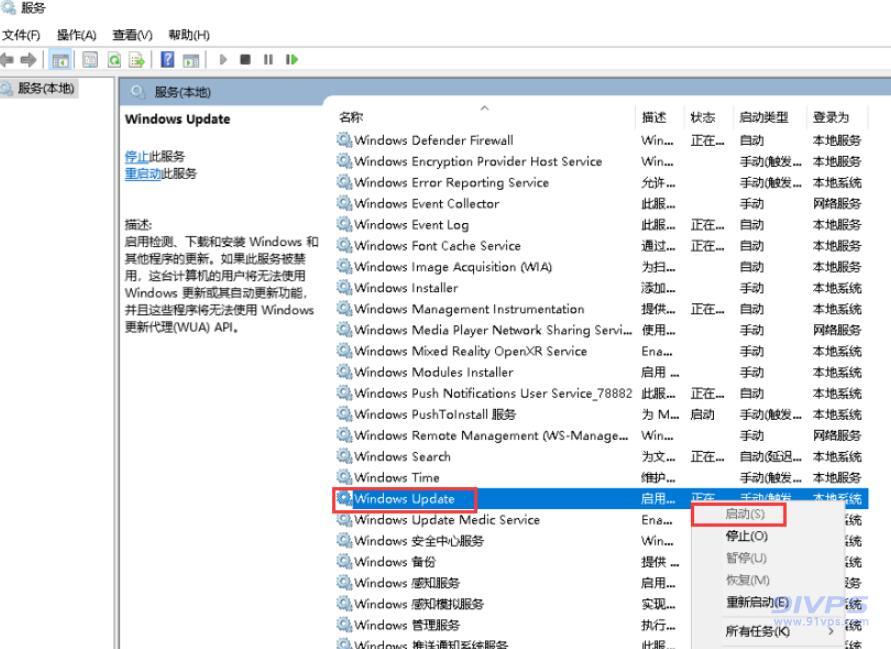Select Windows Mixed Reality OpenXR Service
The image size is (891, 649).
[471, 351]
